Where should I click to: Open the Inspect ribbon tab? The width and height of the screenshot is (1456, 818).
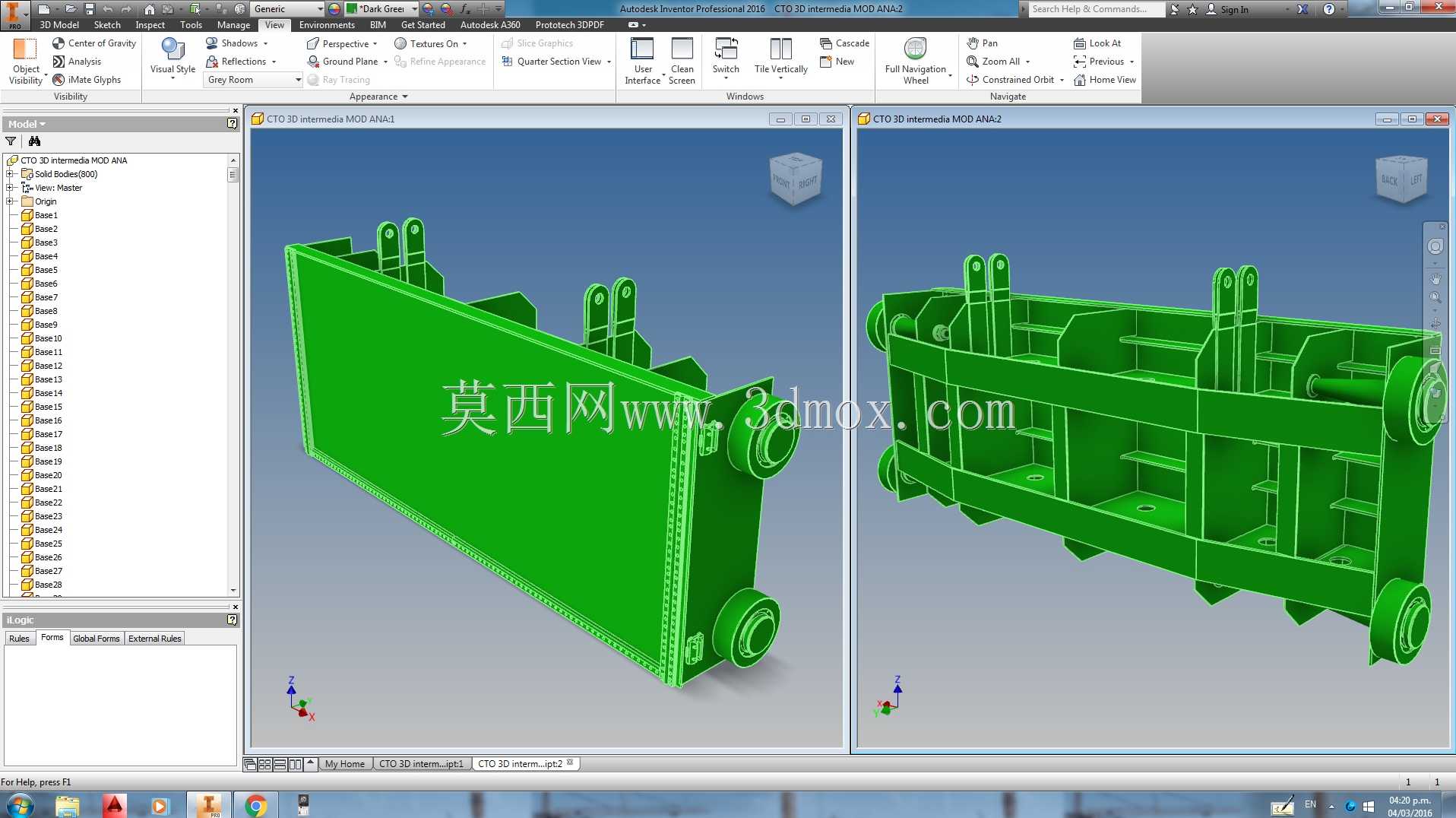[x=150, y=25]
